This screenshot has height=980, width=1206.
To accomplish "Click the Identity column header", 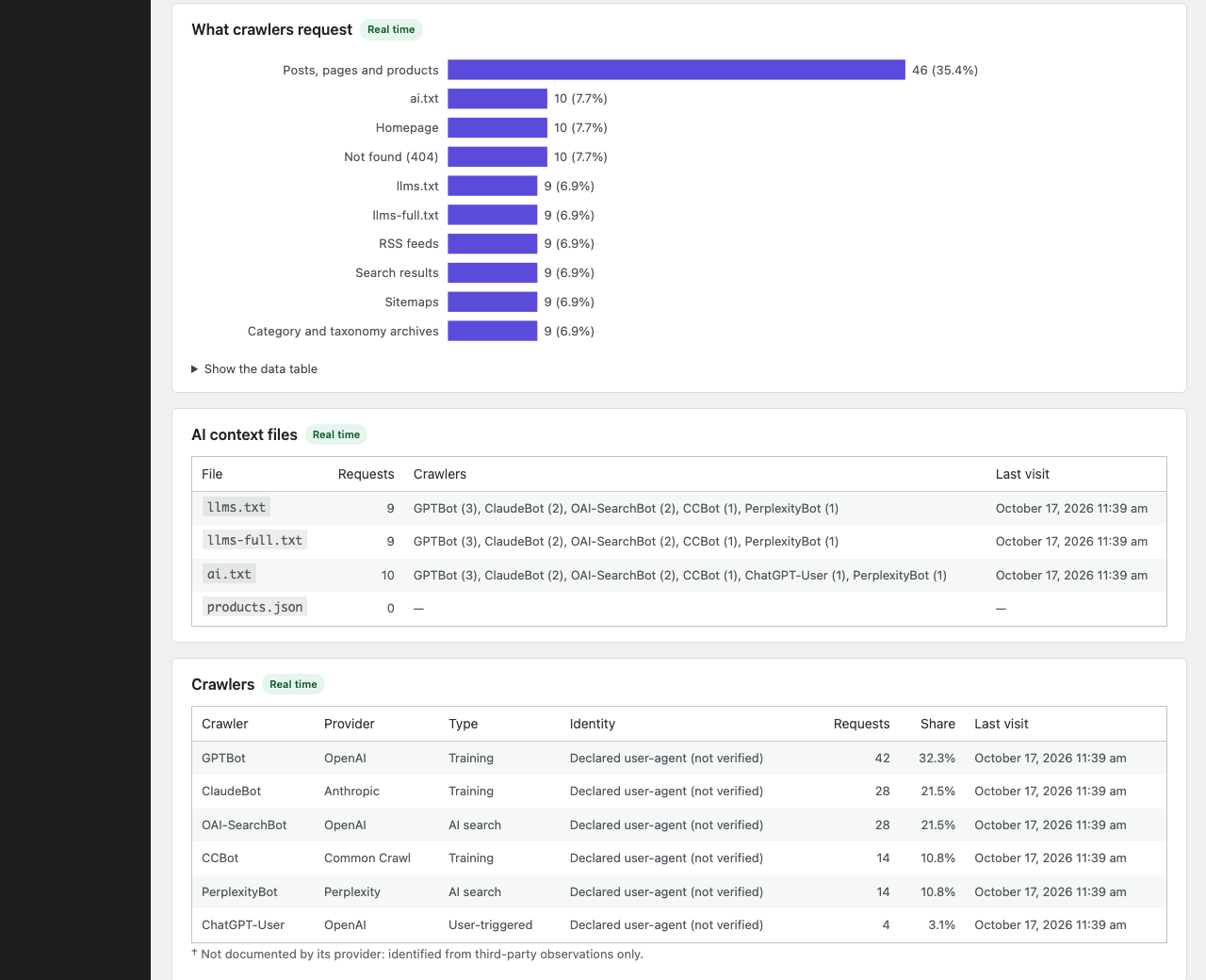I will point(593,724).
